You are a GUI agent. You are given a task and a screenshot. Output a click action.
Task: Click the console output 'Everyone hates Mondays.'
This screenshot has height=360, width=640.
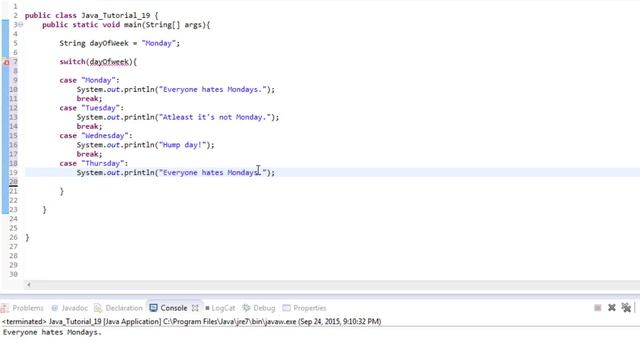coord(52,332)
